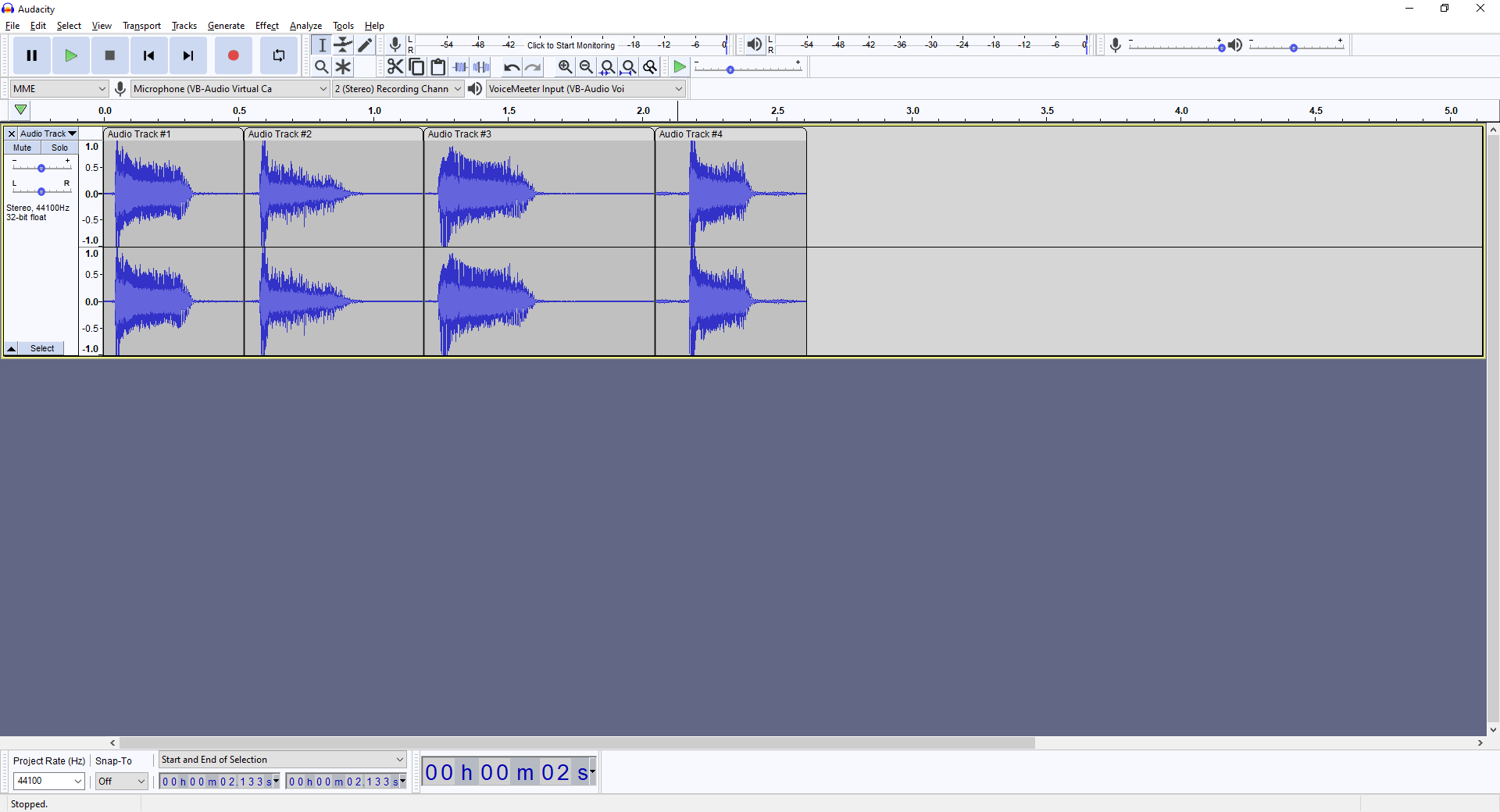The image size is (1500, 812).
Task: Open the Analyze menu
Action: [305, 26]
